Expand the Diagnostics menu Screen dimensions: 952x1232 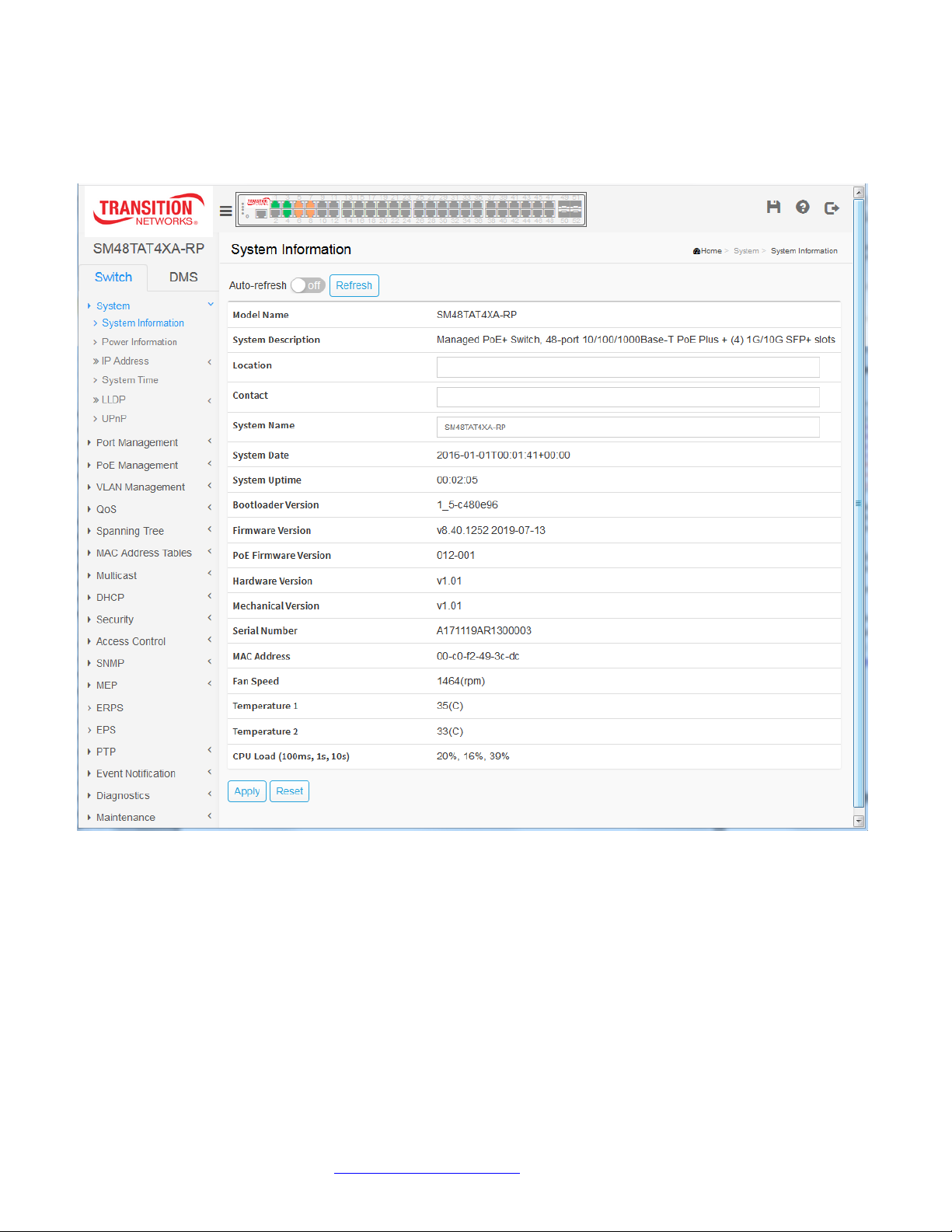coord(123,796)
